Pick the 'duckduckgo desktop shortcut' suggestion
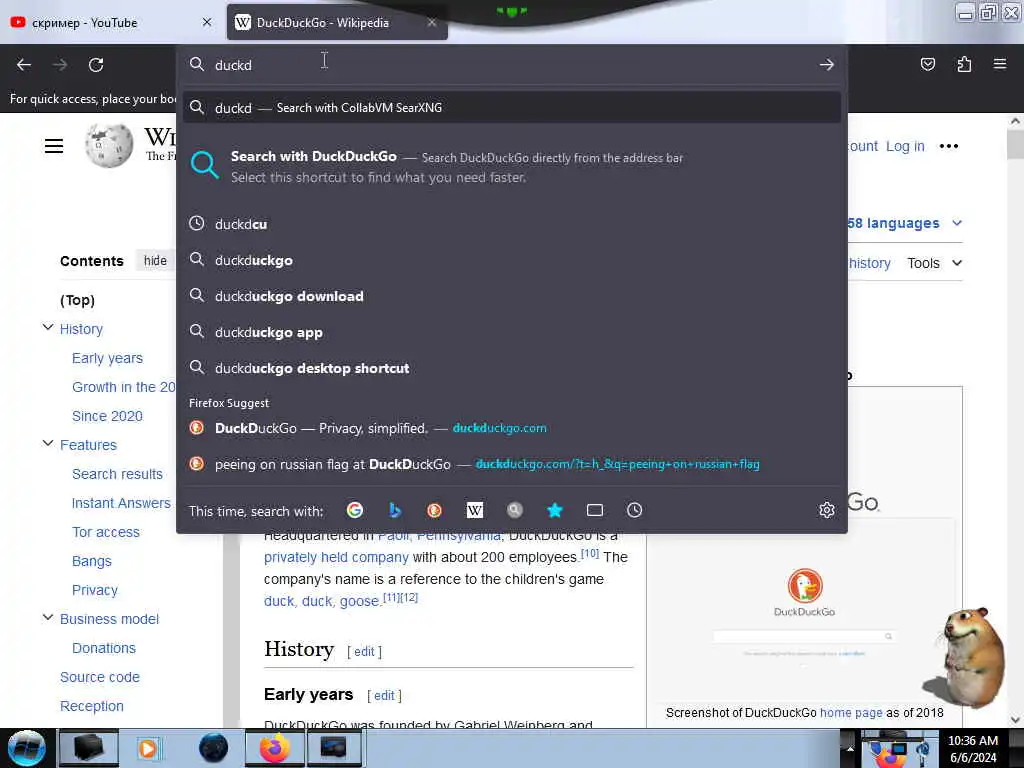The image size is (1024, 768). (x=512, y=368)
